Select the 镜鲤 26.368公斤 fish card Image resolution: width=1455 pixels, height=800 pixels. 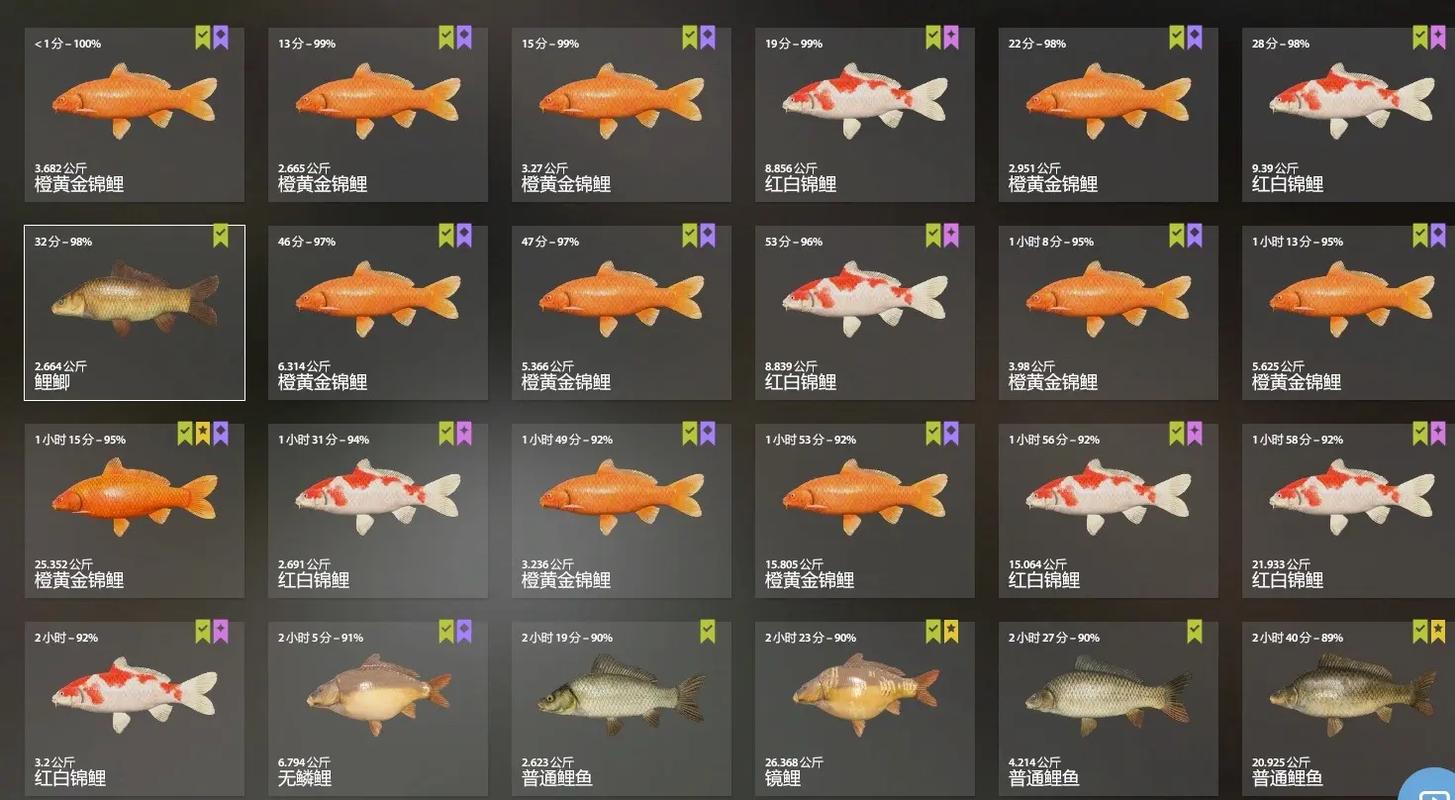coord(865,708)
